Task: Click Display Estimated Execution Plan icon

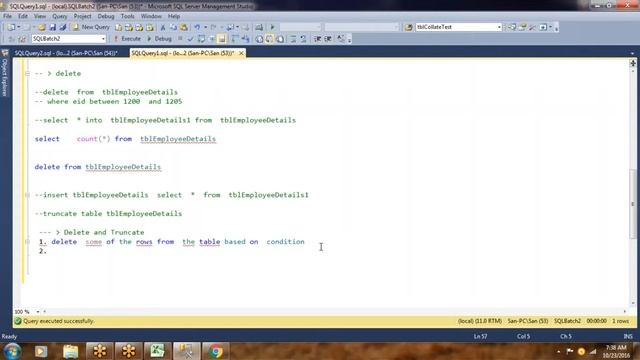Action: click(x=201, y=39)
